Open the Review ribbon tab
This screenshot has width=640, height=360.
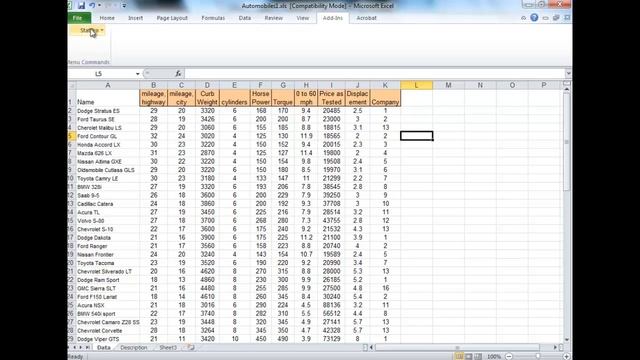273,18
